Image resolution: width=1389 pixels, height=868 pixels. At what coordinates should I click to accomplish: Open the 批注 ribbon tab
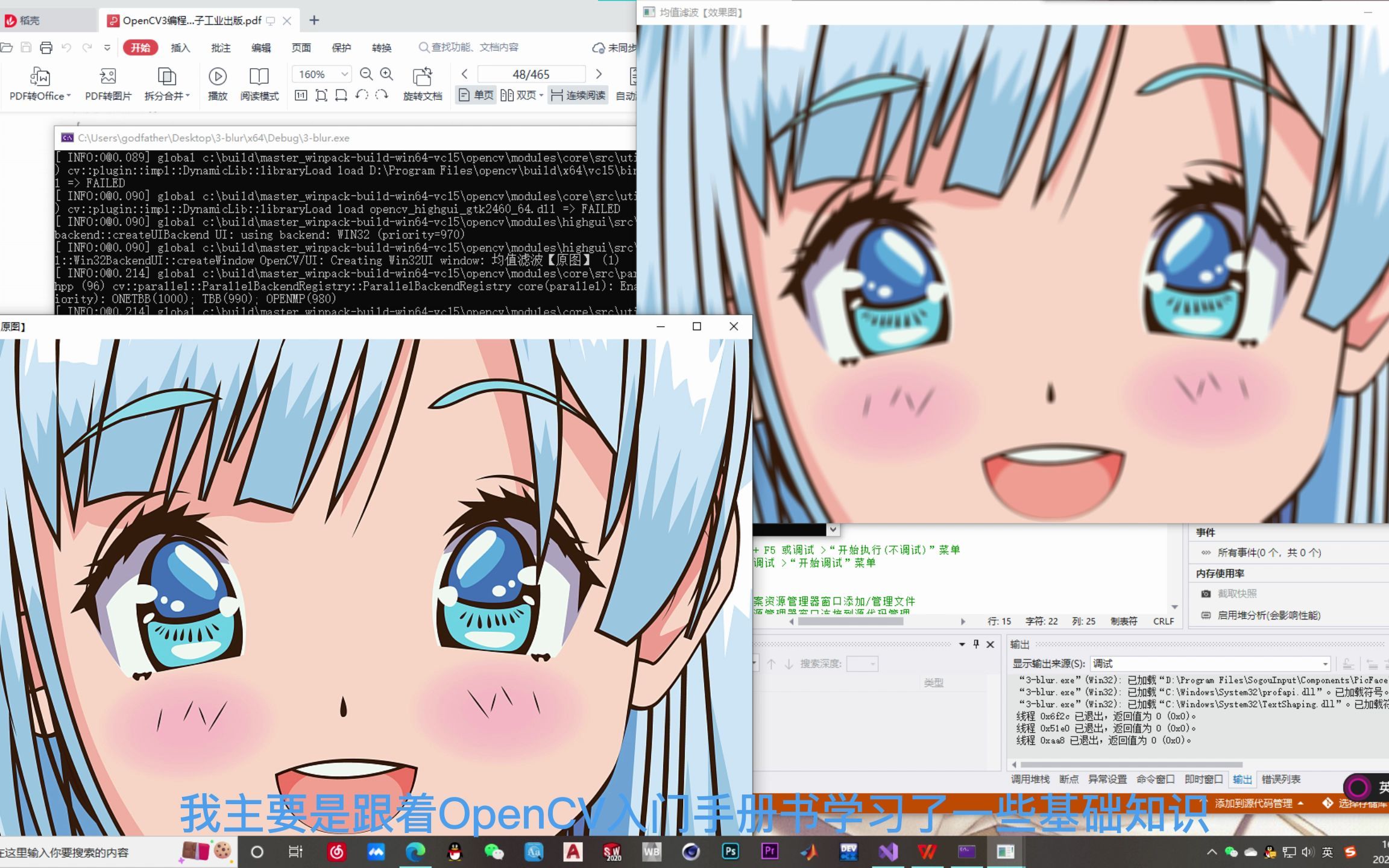(x=221, y=48)
